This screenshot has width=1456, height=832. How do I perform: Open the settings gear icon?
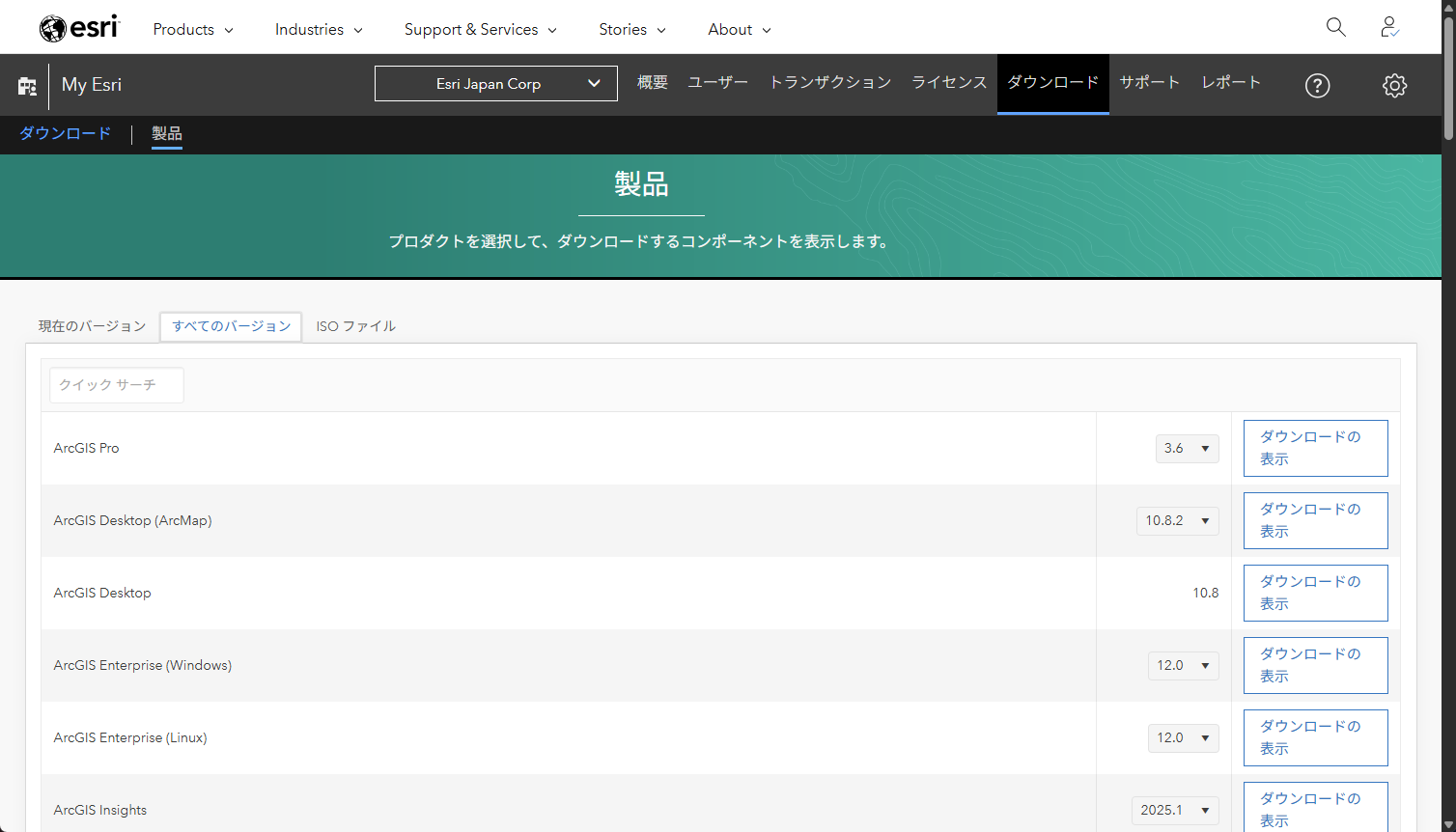(1394, 86)
